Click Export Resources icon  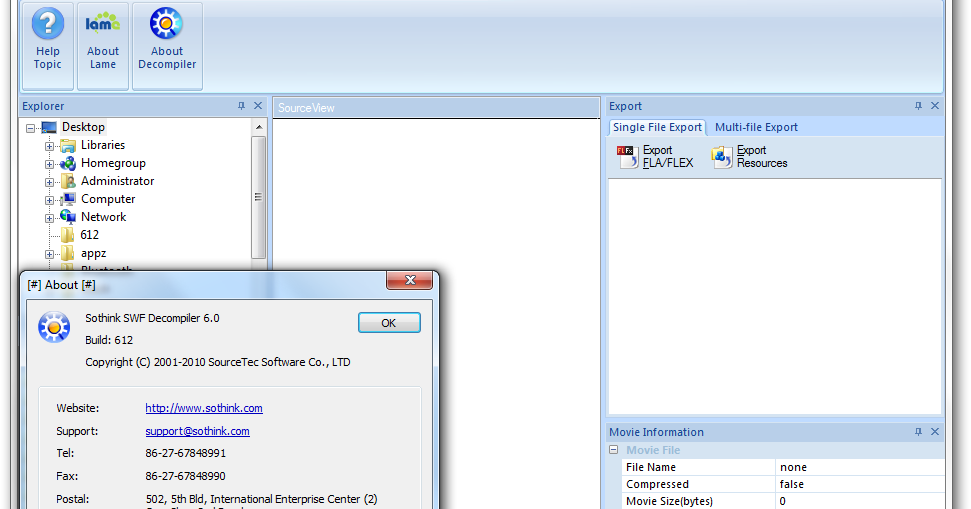pyautogui.click(x=721, y=157)
